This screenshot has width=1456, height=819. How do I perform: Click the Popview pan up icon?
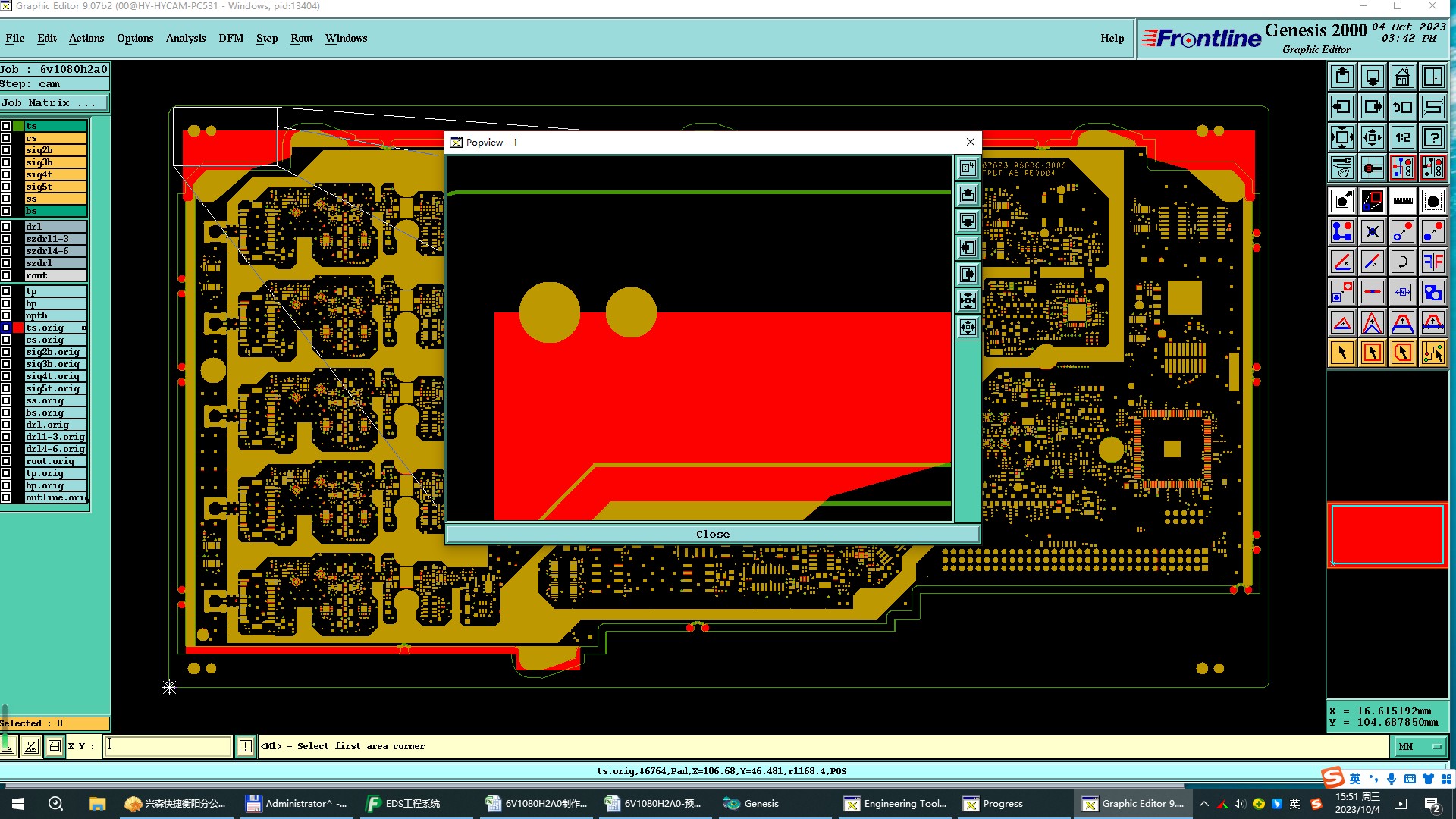tap(968, 195)
